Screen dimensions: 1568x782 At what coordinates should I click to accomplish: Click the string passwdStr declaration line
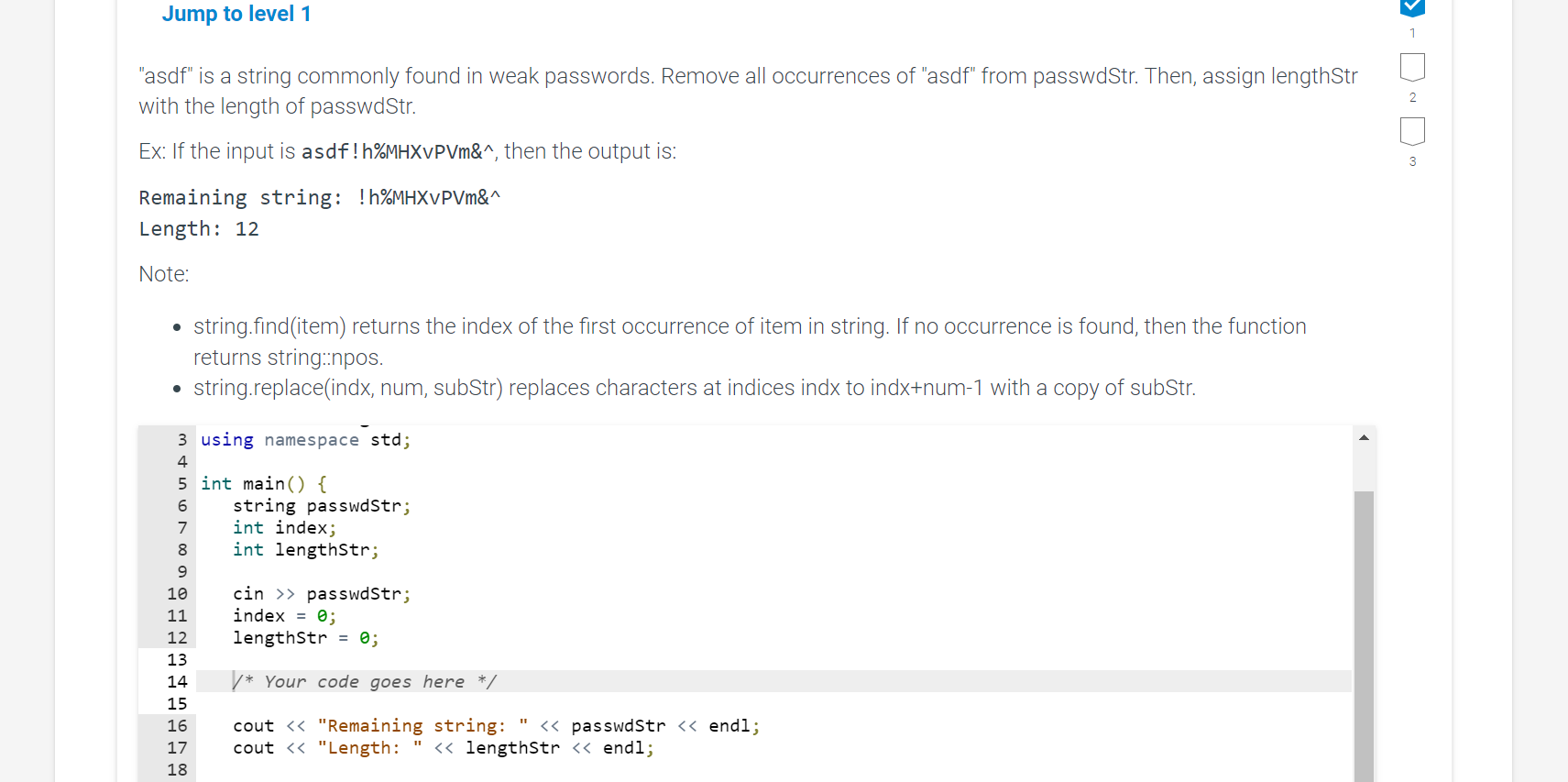tap(320, 505)
